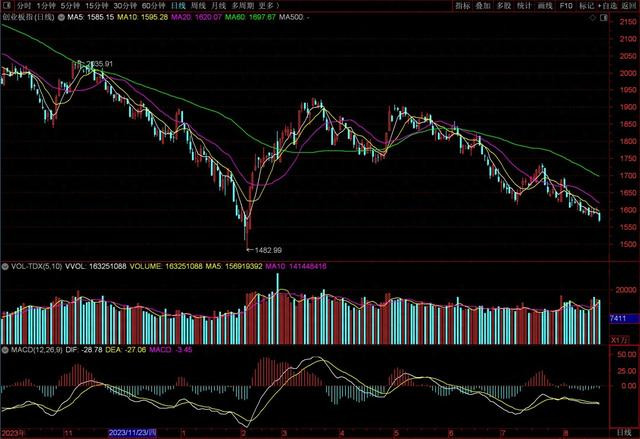Expand the 更多 more periods menu
Viewport: 640px width, 439px height.
[x=269, y=6]
